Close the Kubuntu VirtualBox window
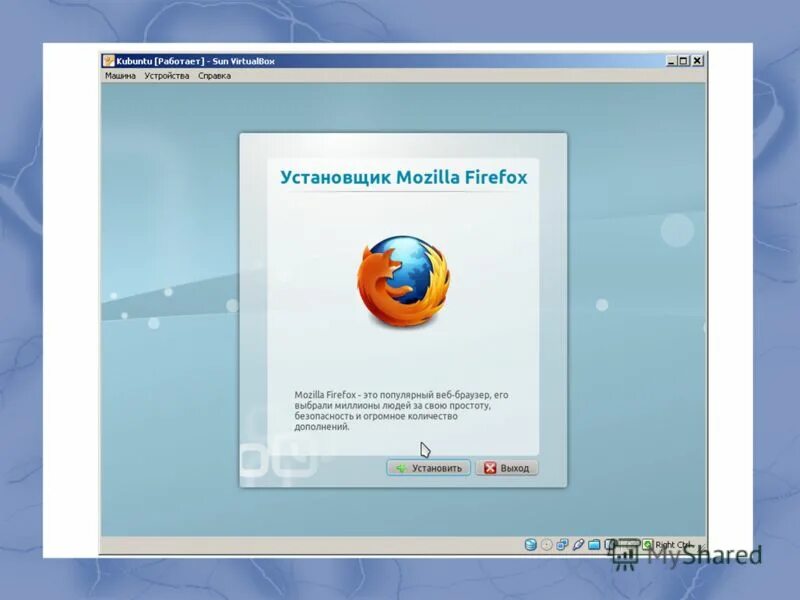800x600 pixels. coord(697,61)
